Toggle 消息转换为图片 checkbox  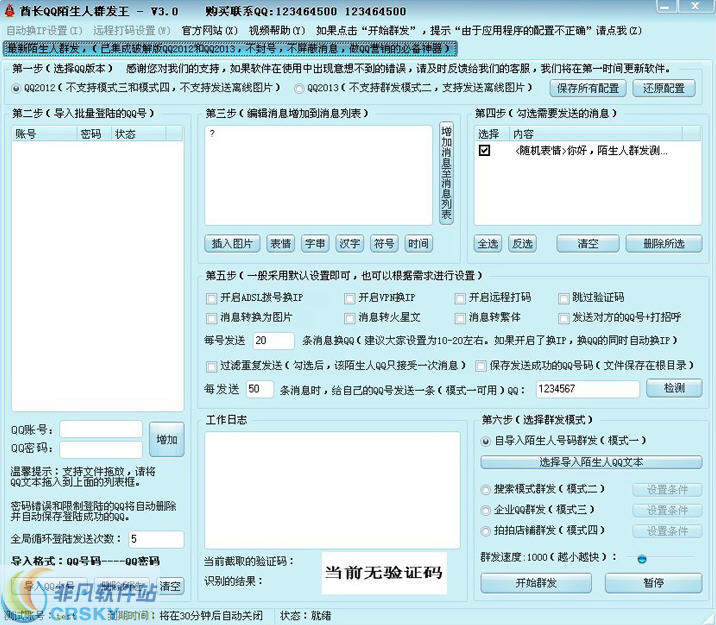coord(211,318)
